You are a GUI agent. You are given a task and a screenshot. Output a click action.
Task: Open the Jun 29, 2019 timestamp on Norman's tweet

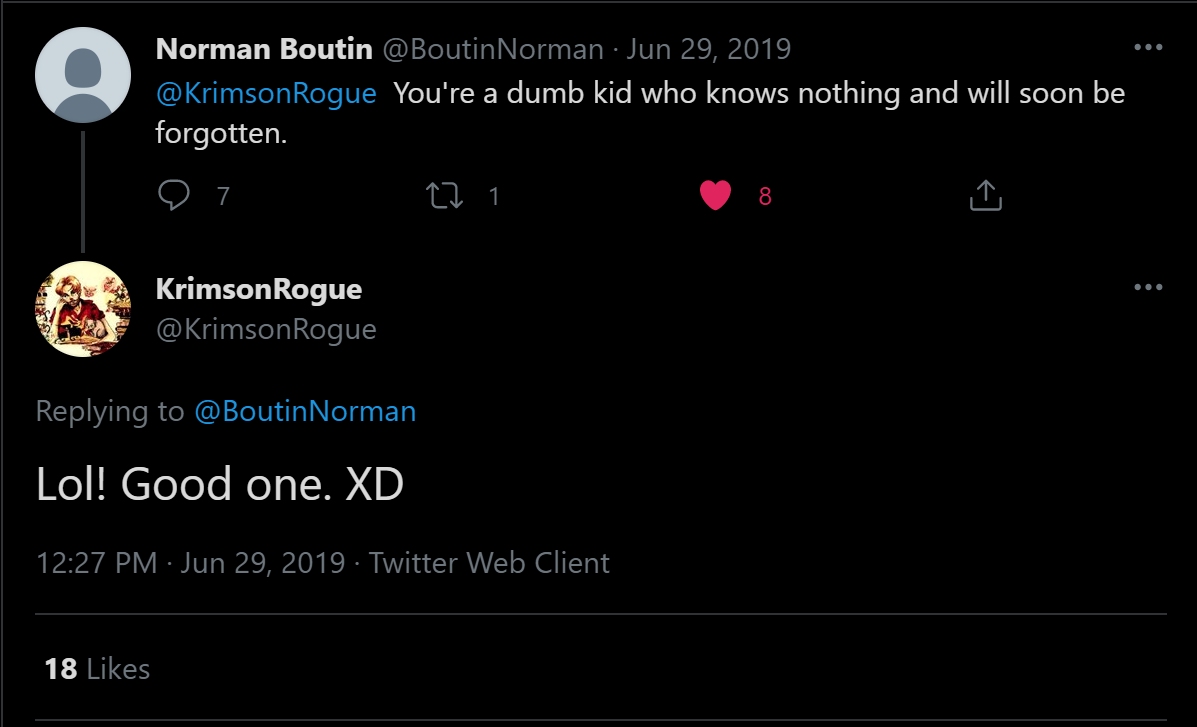click(708, 49)
